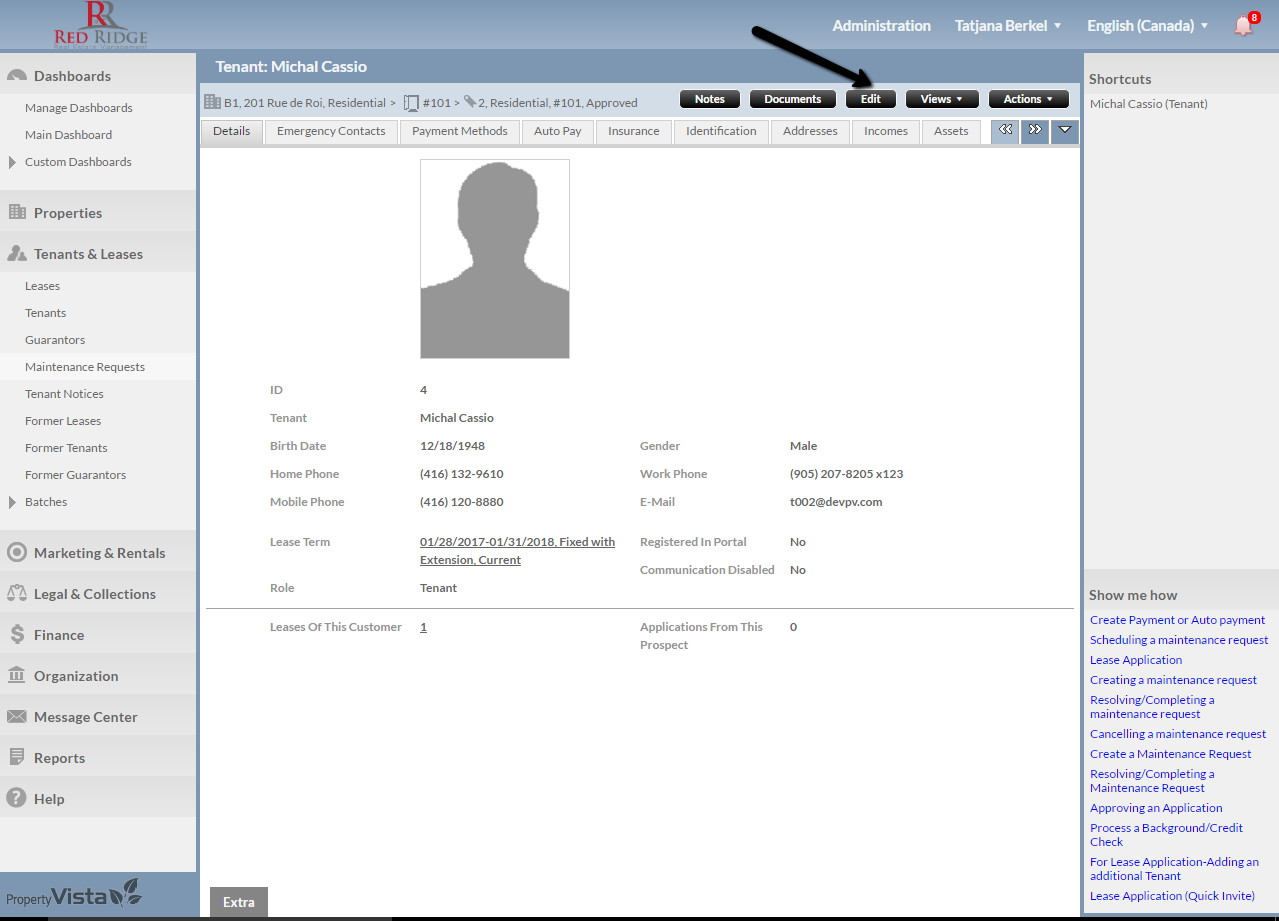Open the Message Center envelope section
1279x921 pixels.
point(85,717)
